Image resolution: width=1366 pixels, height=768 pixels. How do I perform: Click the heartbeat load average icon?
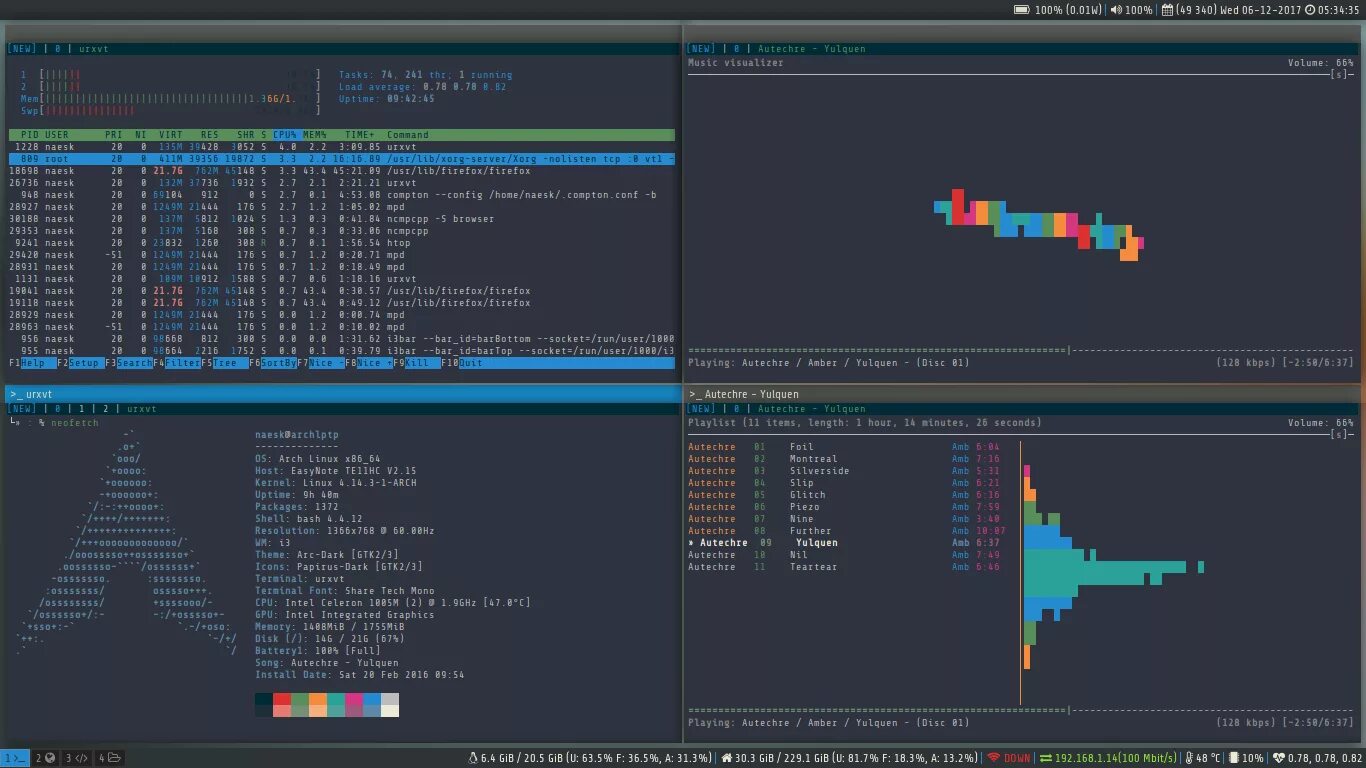pyautogui.click(x=1279, y=758)
